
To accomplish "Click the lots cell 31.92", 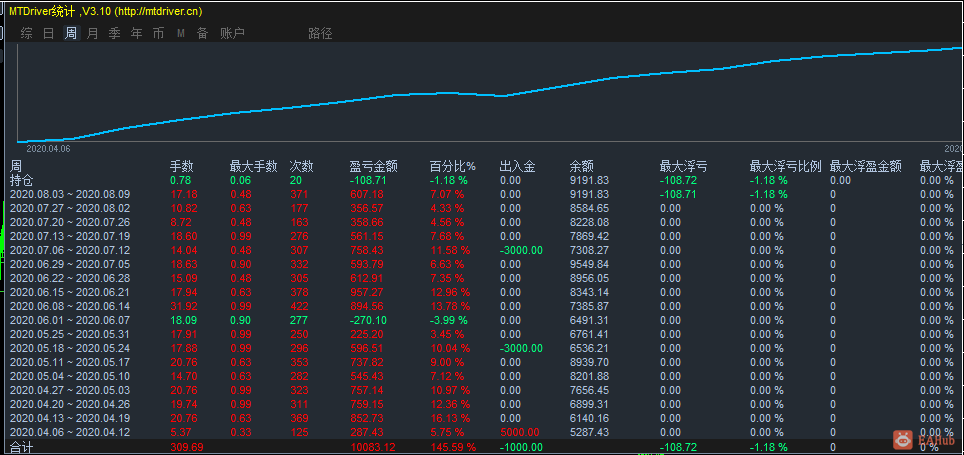I will (x=184, y=306).
